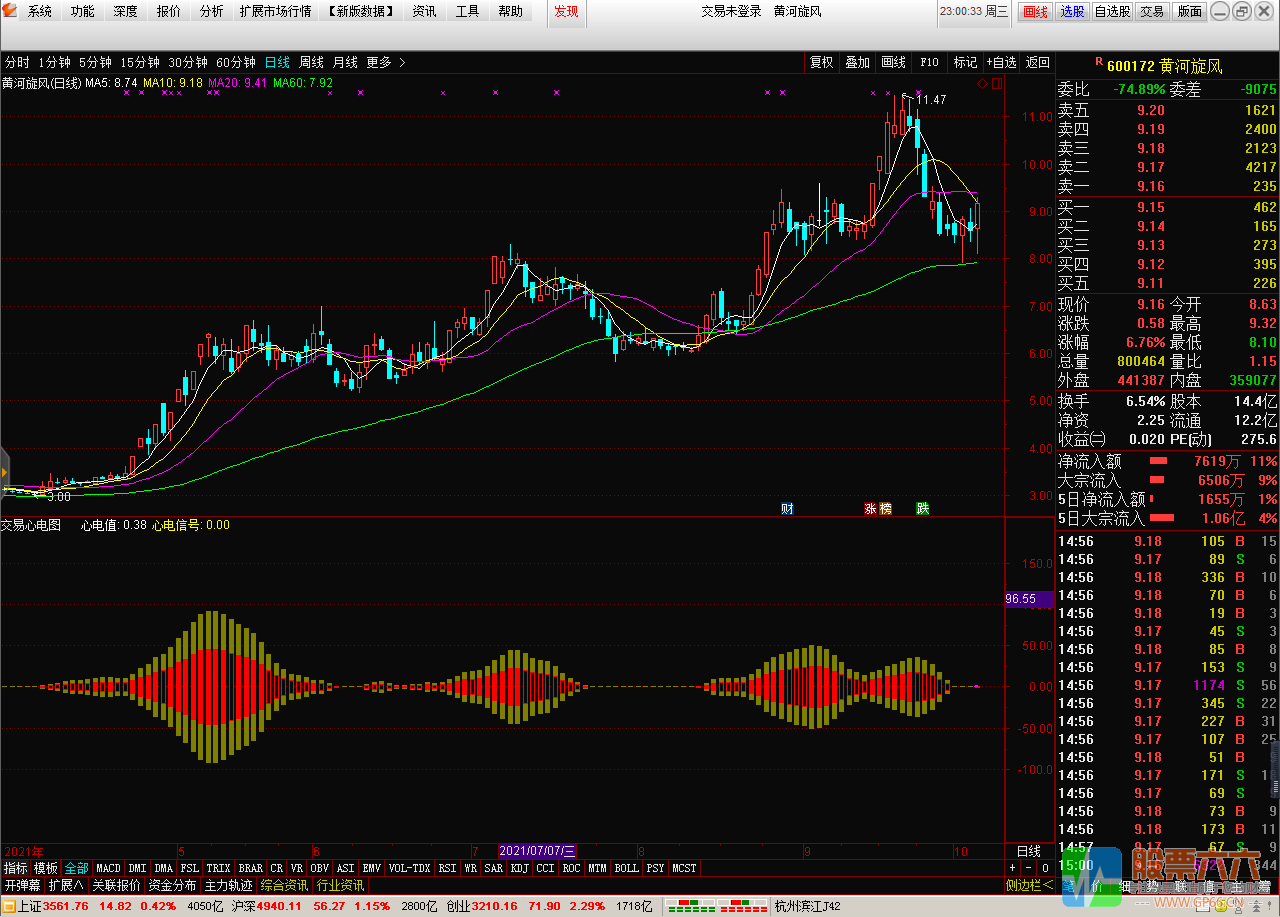Toggle 开弹幕 barrage comments
This screenshot has width=1280, height=917.
(22, 885)
